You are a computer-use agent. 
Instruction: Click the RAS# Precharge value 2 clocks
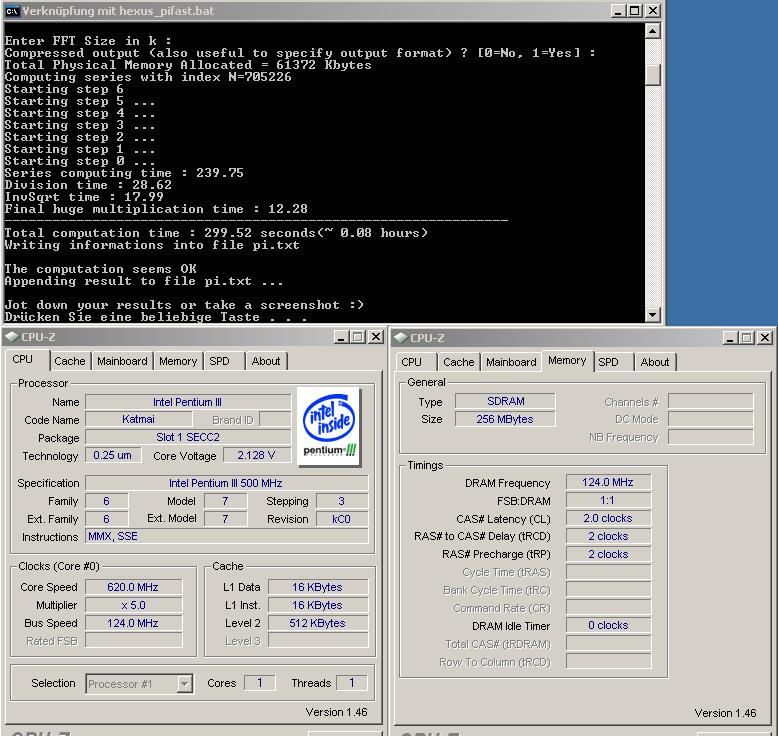pyautogui.click(x=608, y=554)
